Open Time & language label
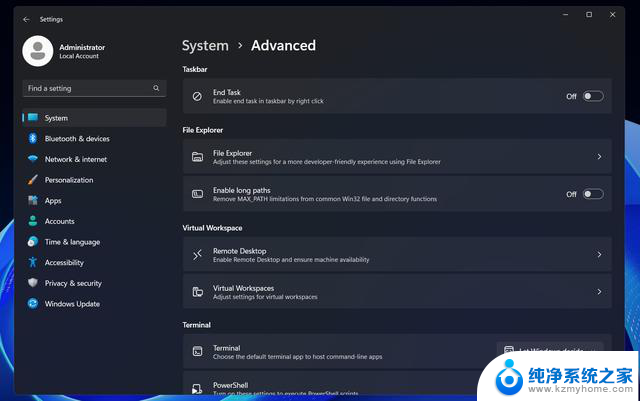Viewport: 640px width, 401px height. click(x=72, y=242)
